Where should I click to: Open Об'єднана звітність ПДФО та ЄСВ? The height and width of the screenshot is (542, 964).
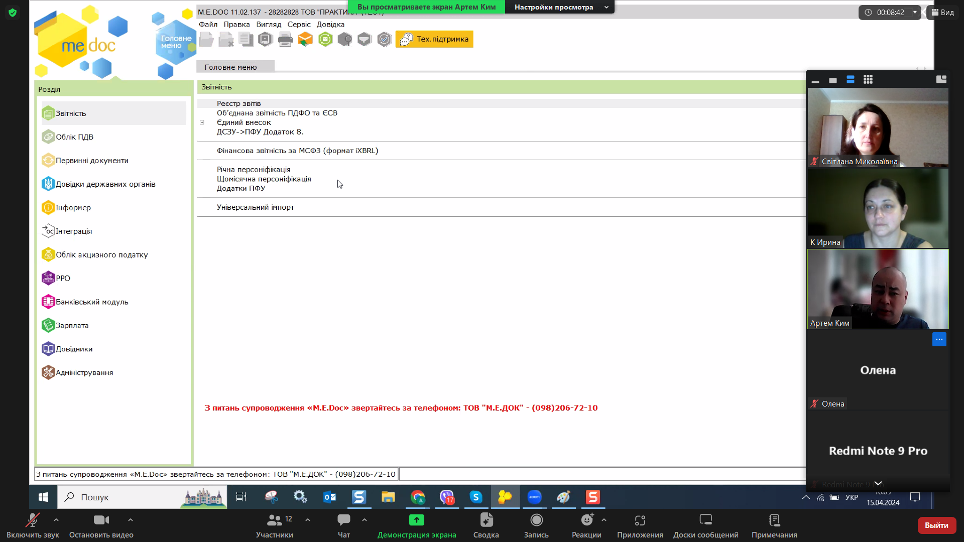tap(277, 113)
